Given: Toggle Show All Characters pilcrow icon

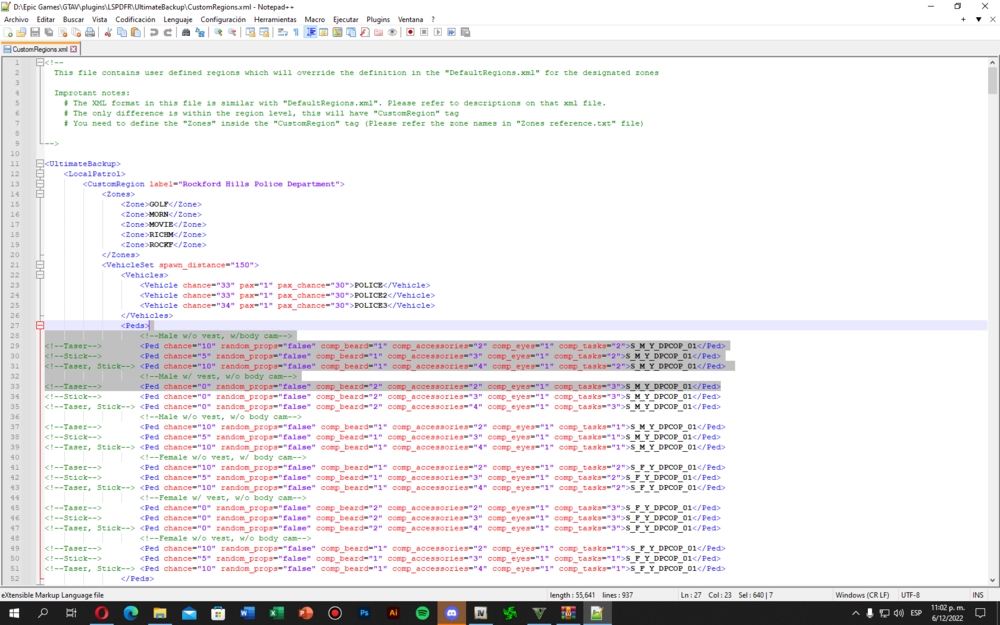Looking at the screenshot, I should pyautogui.click(x=295, y=32).
